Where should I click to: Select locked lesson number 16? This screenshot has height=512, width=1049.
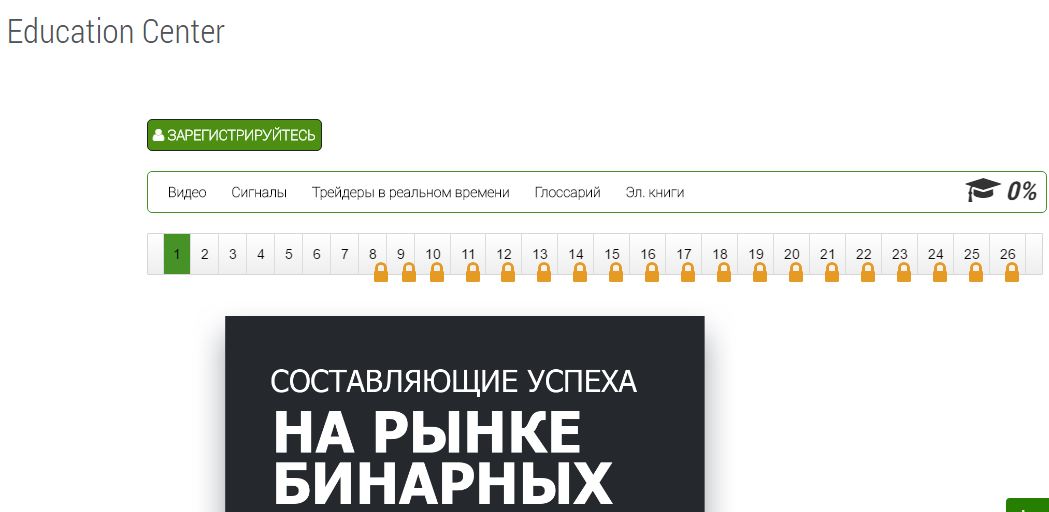pos(648,254)
